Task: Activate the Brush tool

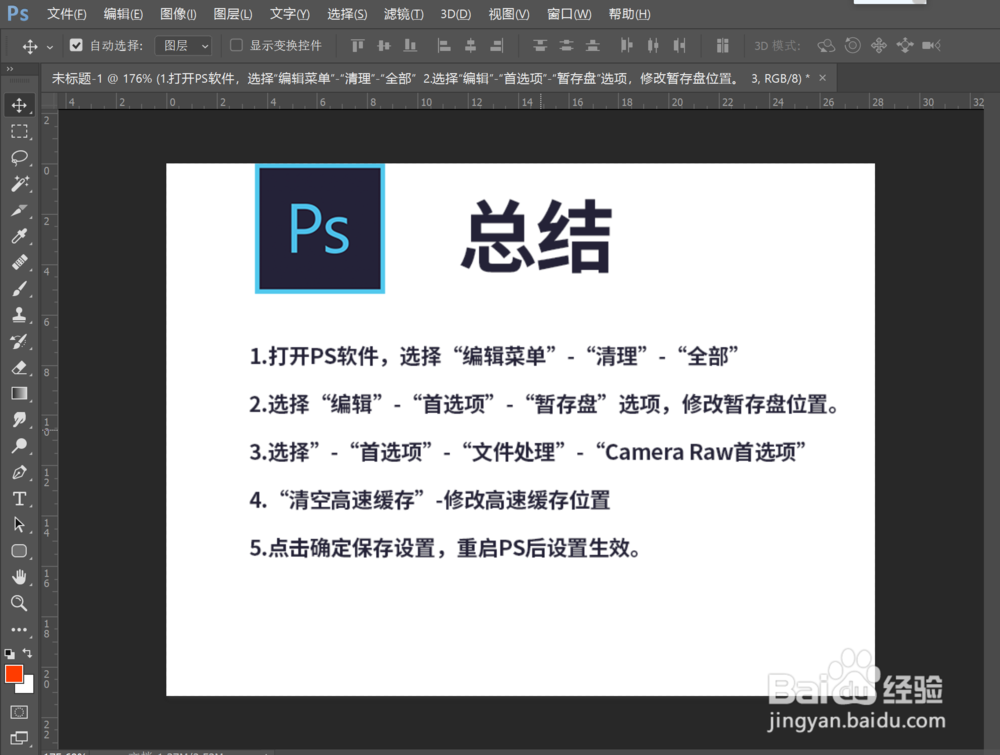Action: (21, 289)
